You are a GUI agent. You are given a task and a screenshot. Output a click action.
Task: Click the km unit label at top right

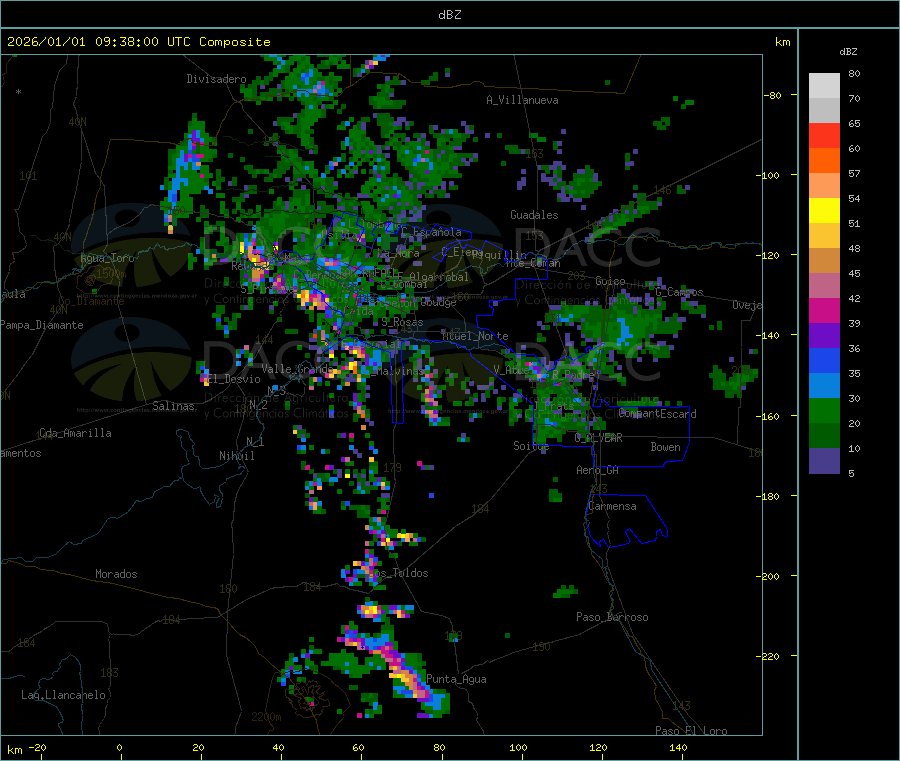[782, 42]
